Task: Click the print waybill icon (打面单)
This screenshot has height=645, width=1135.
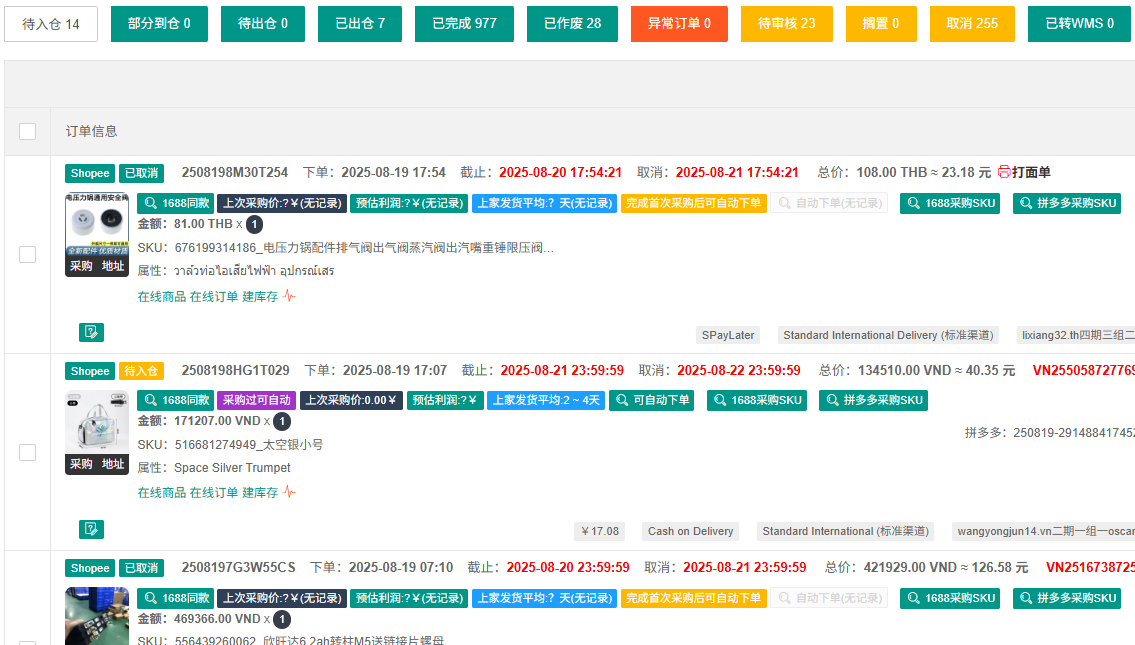Action: 1004,172
